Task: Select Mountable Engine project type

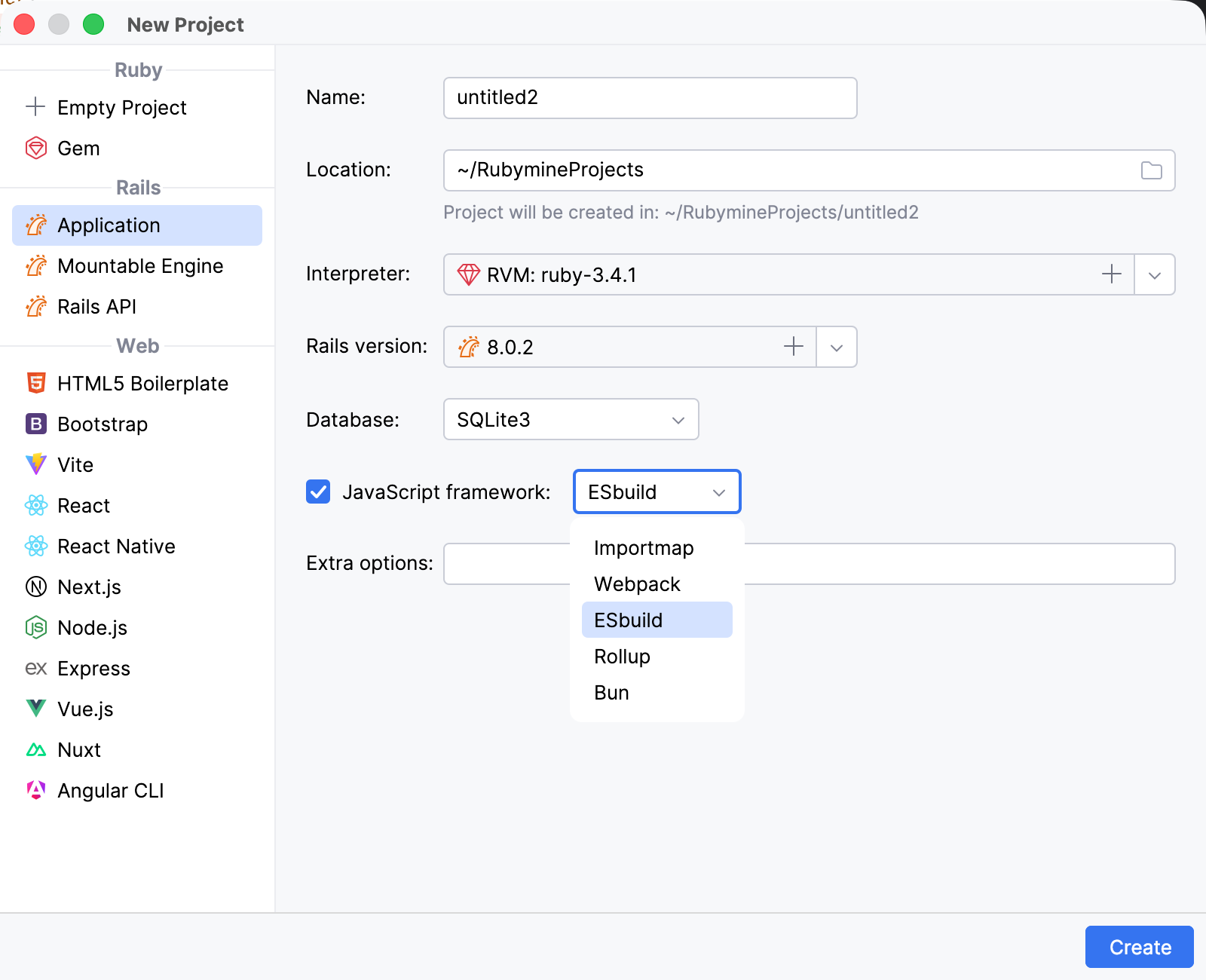Action: (x=137, y=265)
